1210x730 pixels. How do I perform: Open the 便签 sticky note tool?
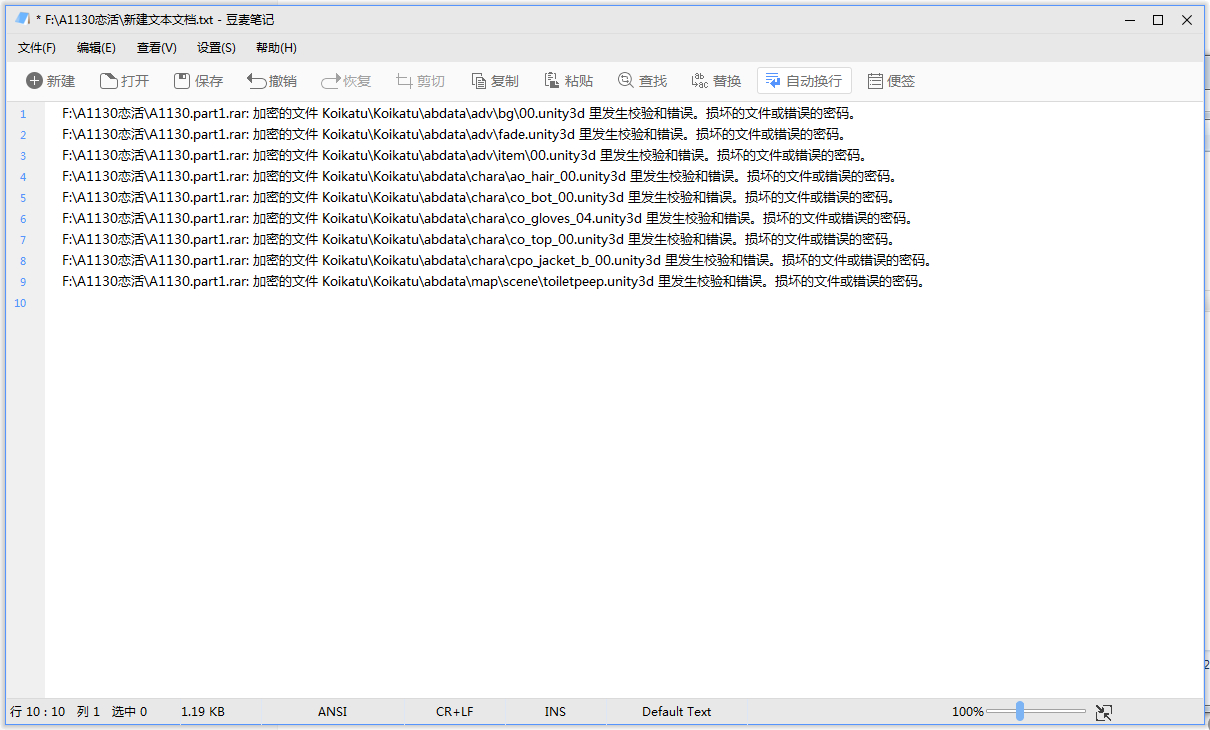891,81
